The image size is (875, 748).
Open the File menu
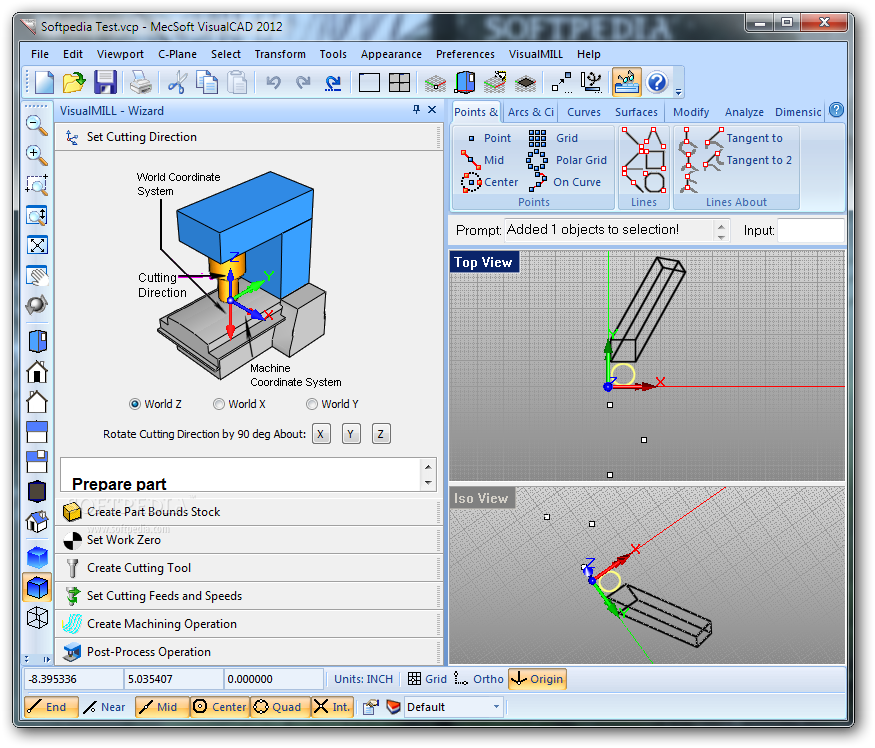(x=40, y=54)
